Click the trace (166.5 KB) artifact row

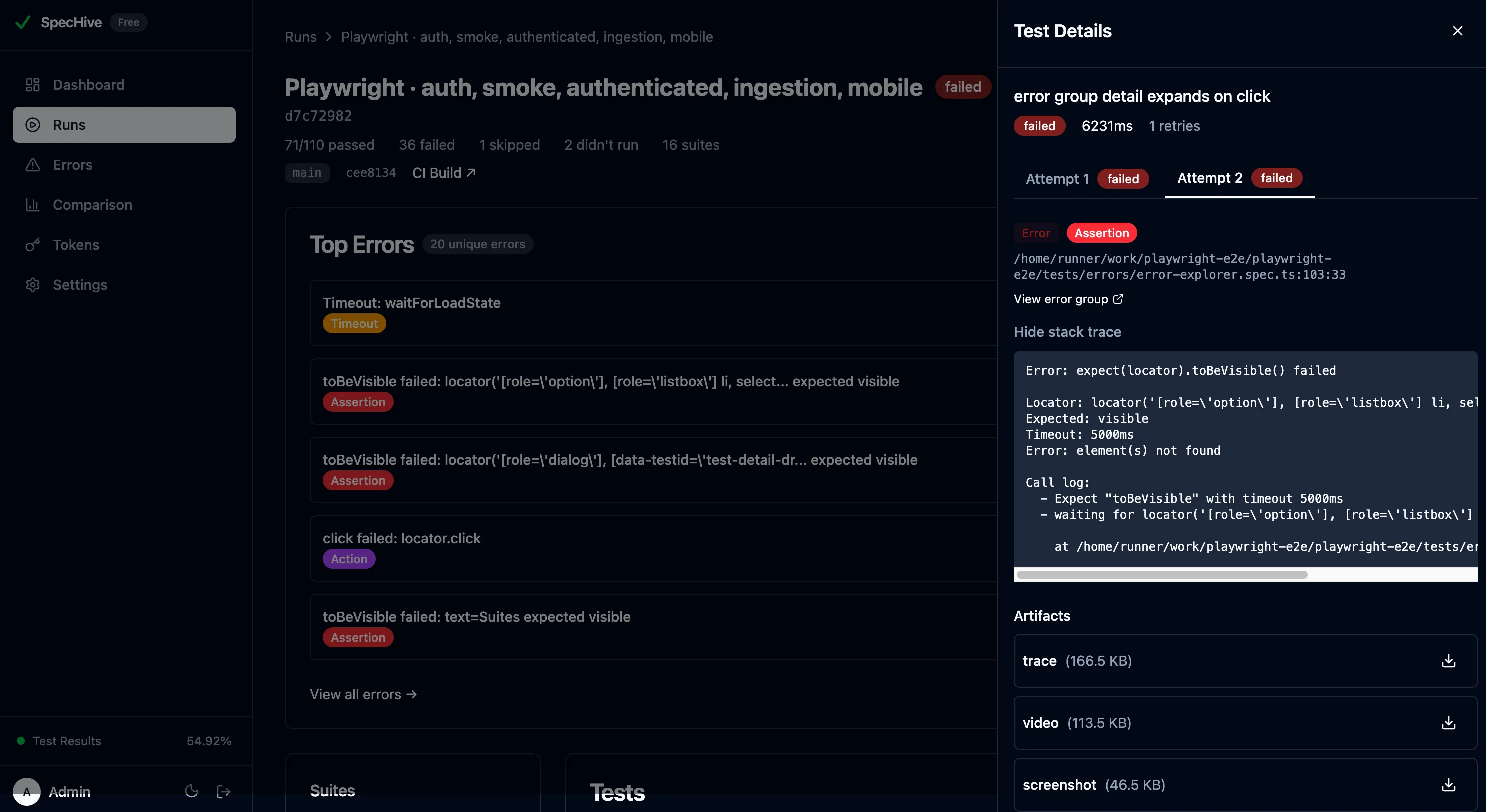(1245, 661)
